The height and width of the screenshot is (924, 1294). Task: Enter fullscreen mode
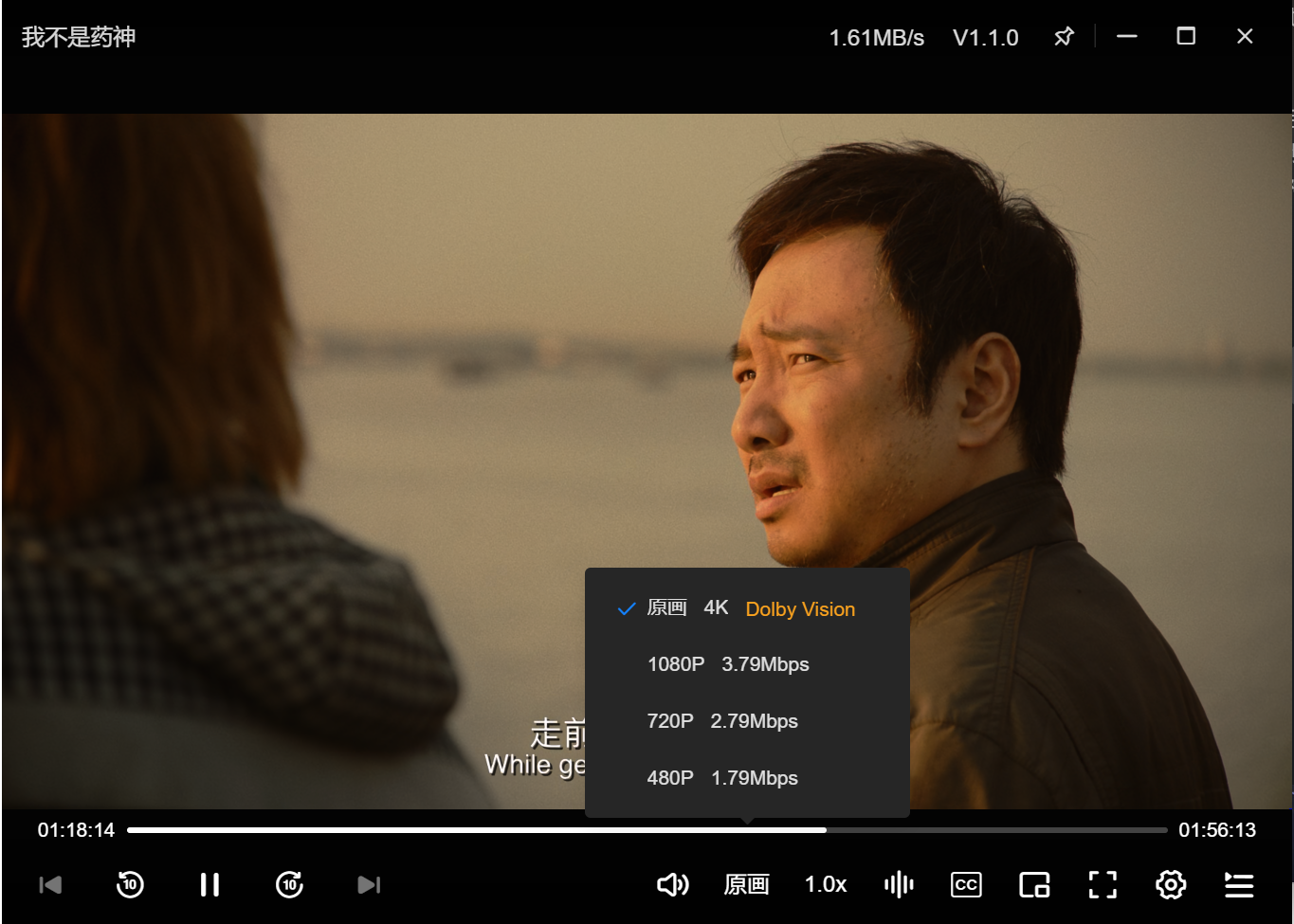pyautogui.click(x=1103, y=885)
